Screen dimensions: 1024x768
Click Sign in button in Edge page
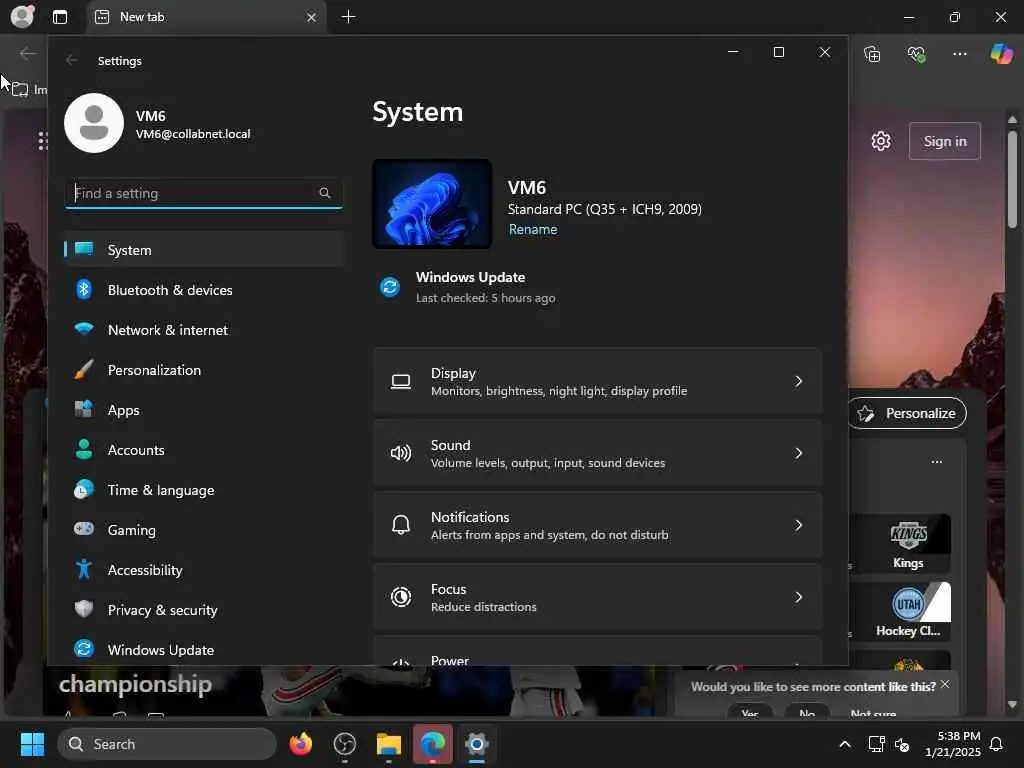click(x=944, y=141)
